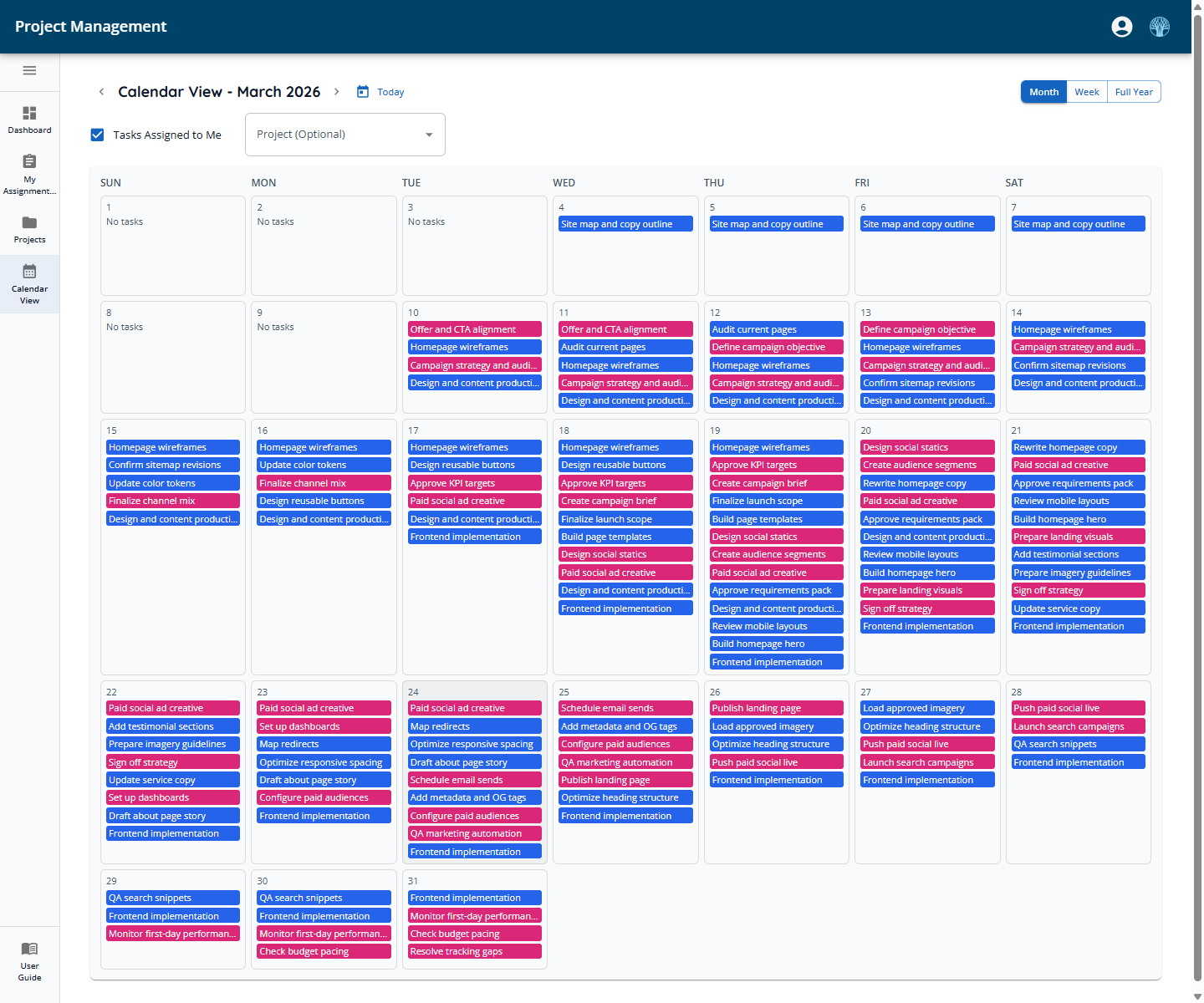Open 'Check budget pacing' on March 30

point(324,951)
